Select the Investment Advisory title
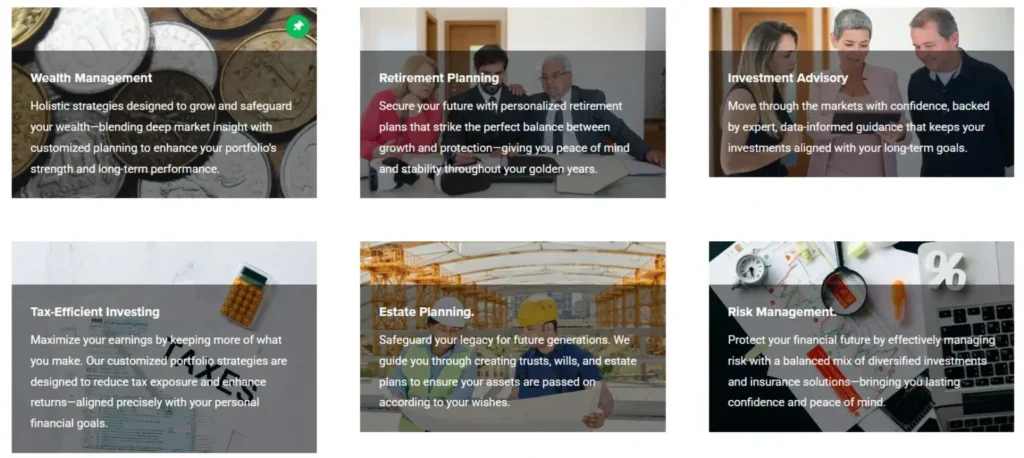1024x458 pixels. coord(788,78)
